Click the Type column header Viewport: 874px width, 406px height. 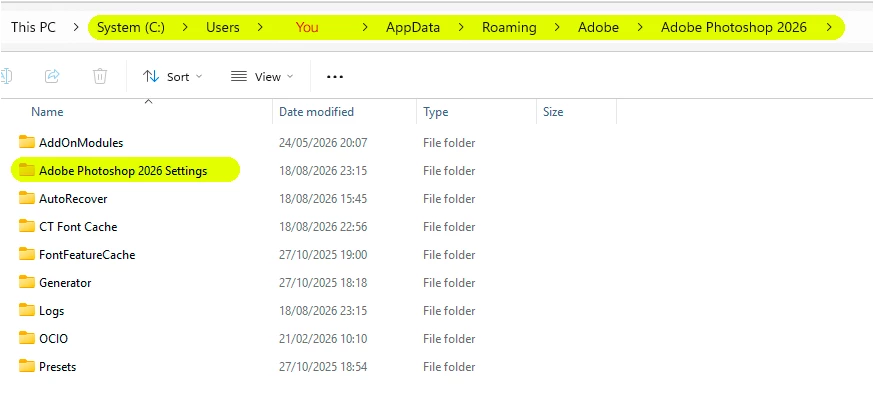point(435,112)
